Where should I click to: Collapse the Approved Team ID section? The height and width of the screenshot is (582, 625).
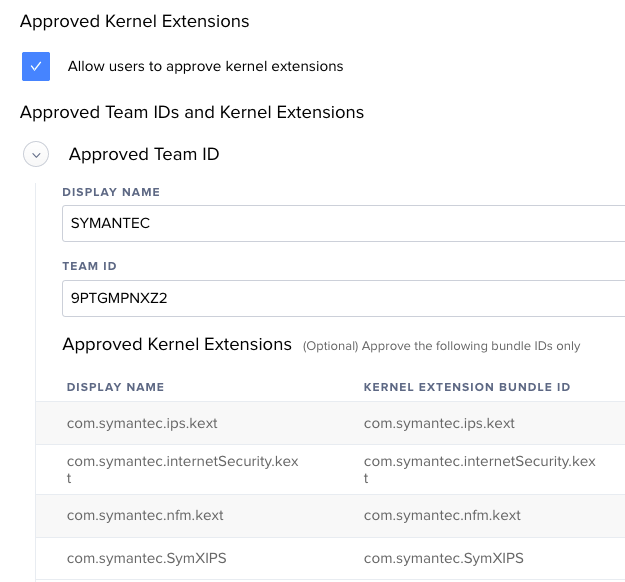tap(36, 154)
